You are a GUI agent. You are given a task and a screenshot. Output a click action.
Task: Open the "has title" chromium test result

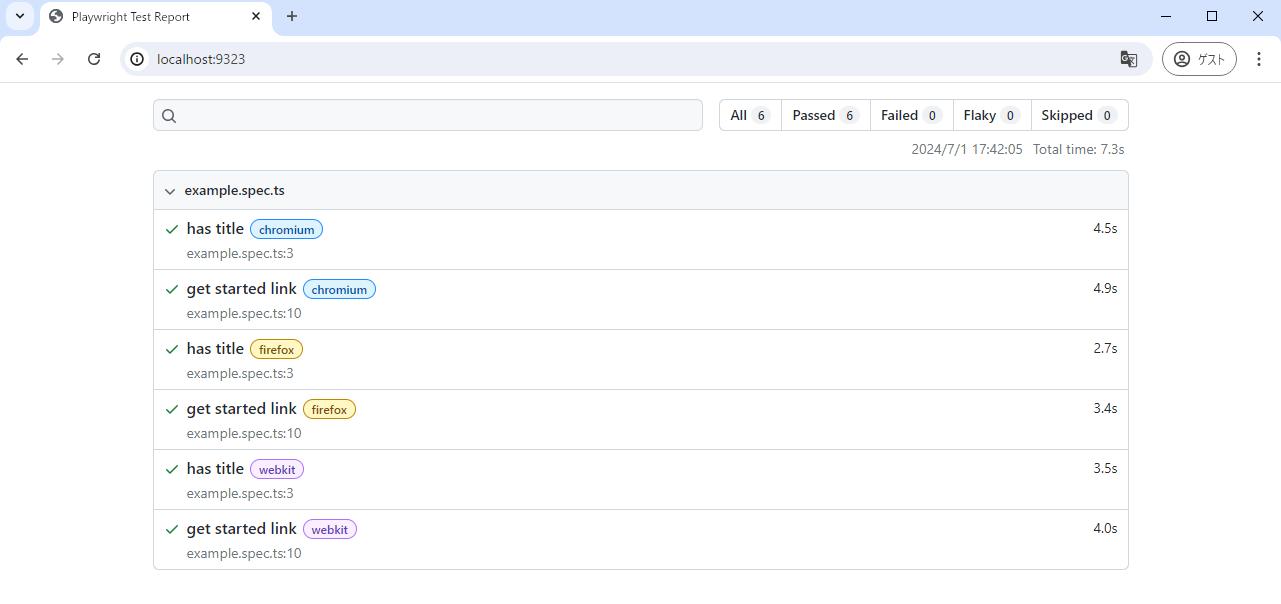coord(215,229)
